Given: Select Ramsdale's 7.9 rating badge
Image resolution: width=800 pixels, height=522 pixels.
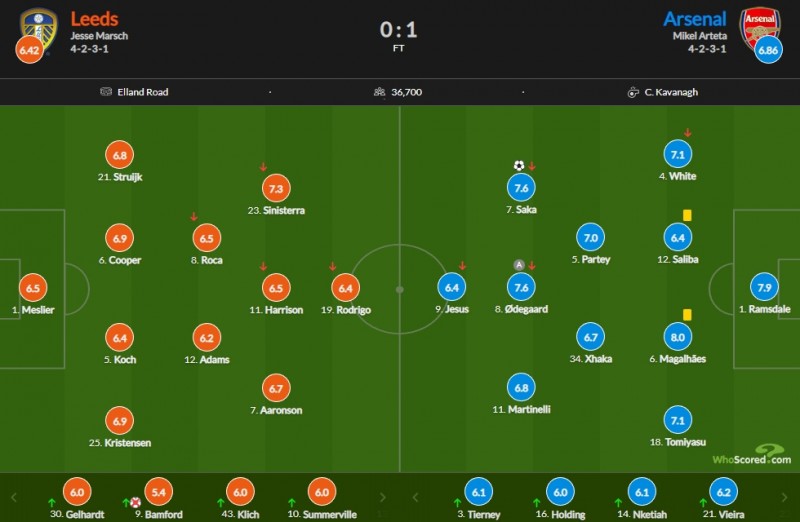Looking at the screenshot, I should pyautogui.click(x=764, y=287).
